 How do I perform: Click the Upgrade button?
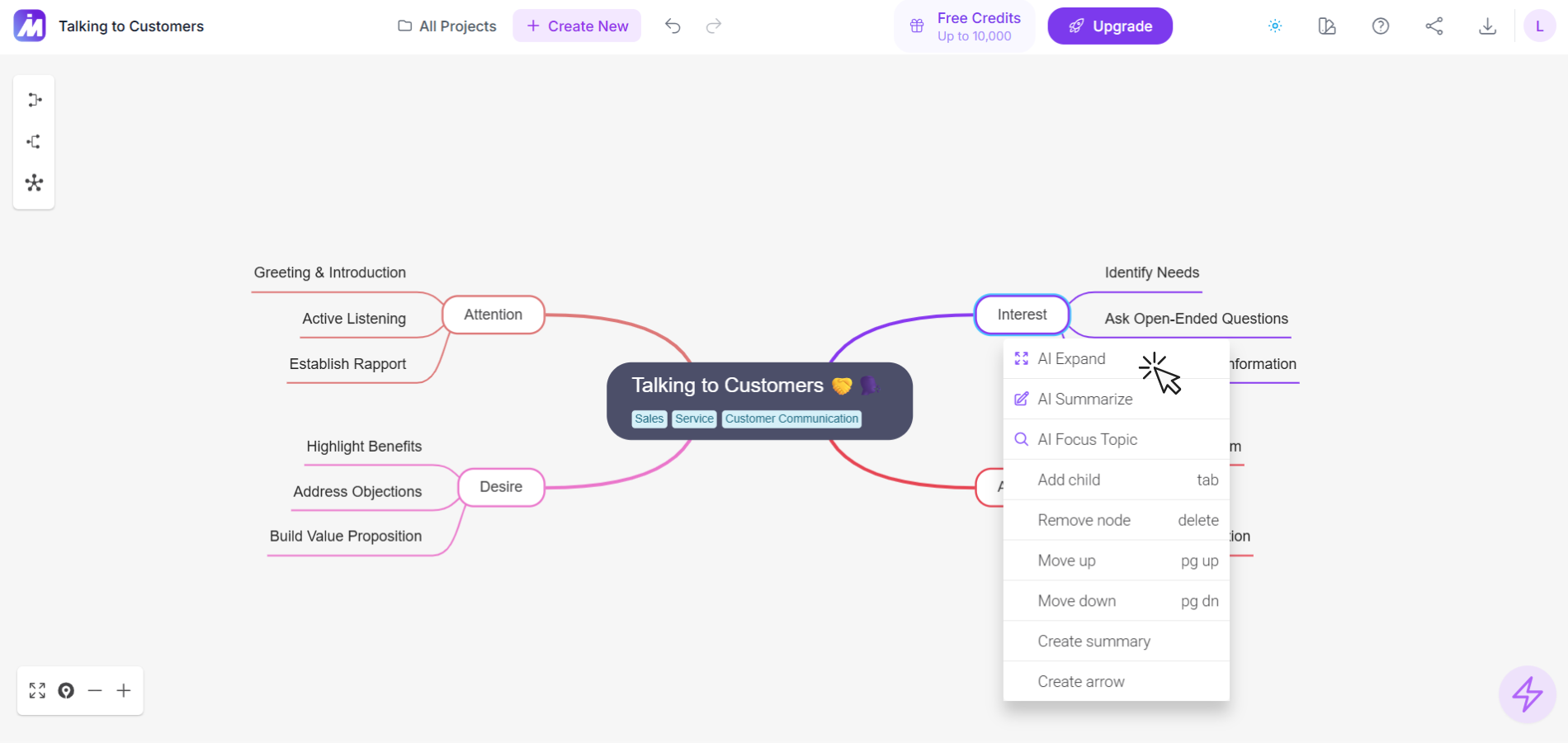tap(1110, 26)
